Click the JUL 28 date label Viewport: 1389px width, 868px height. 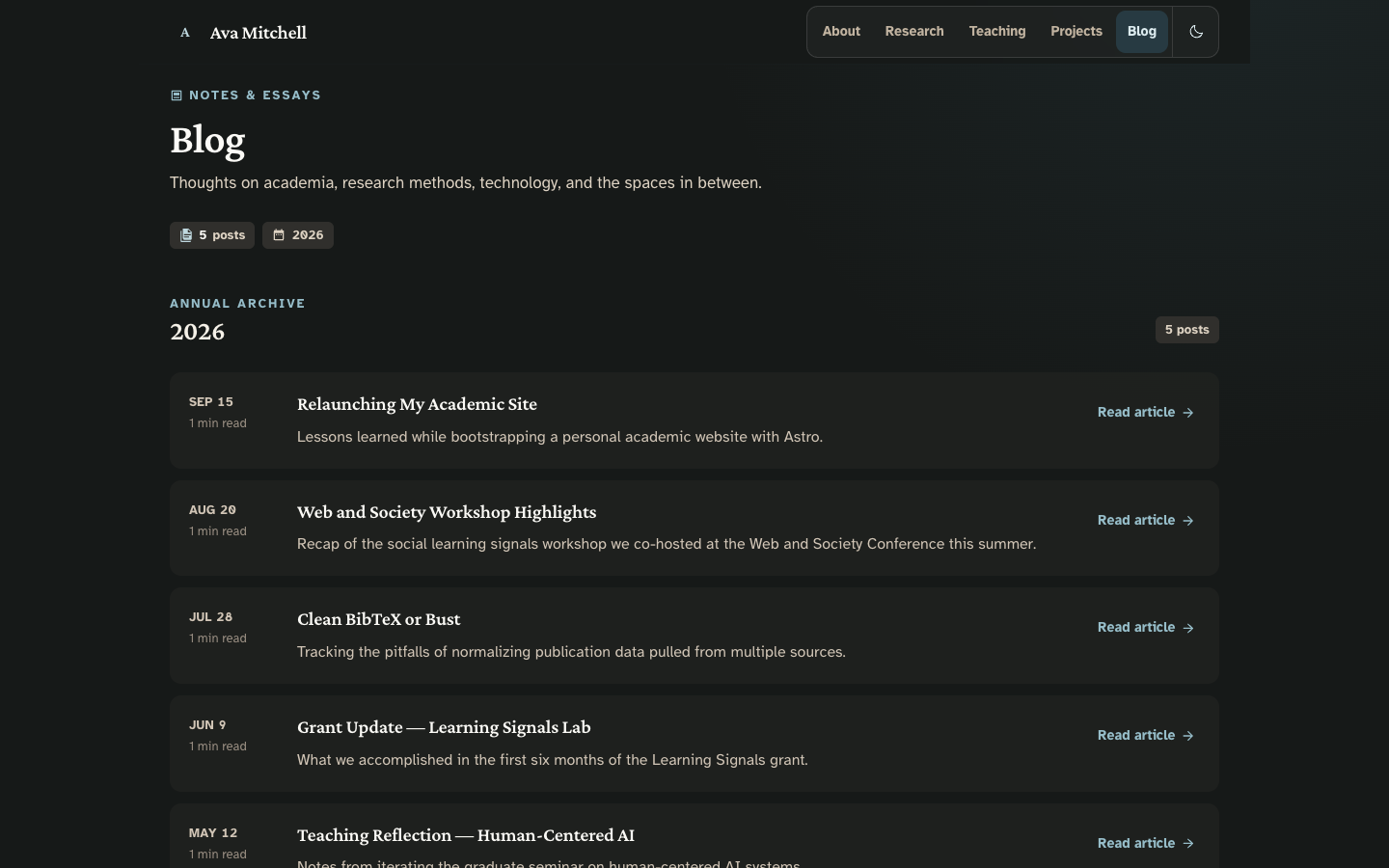pos(211,617)
